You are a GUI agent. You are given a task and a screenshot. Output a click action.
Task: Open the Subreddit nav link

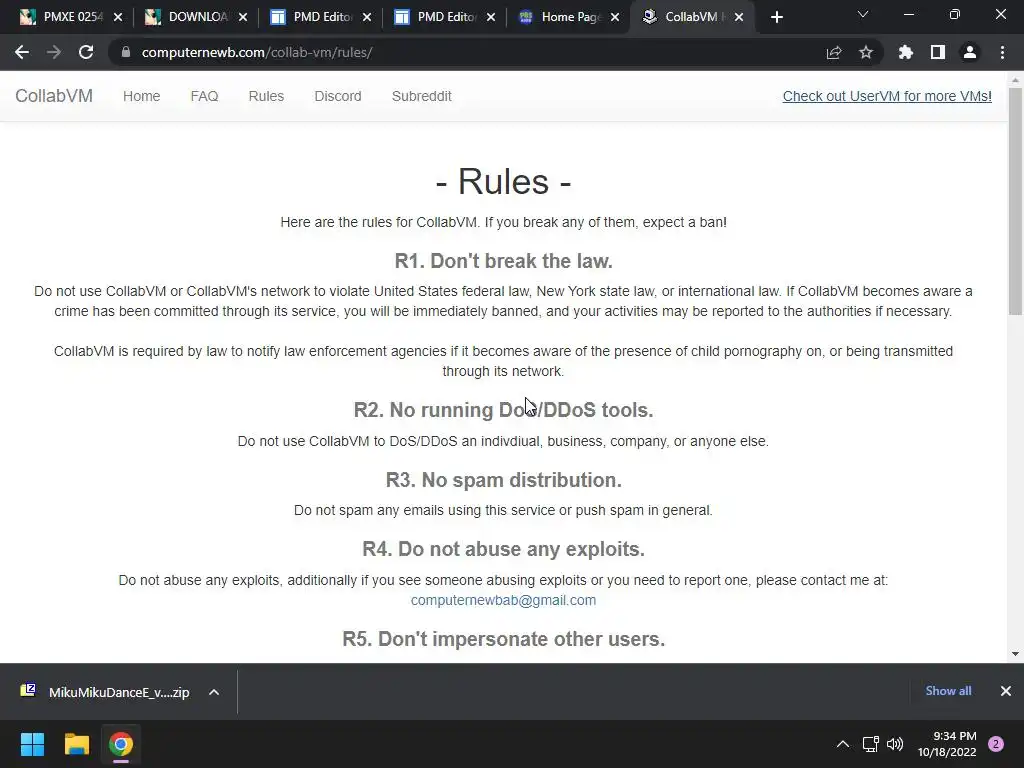pyautogui.click(x=421, y=96)
